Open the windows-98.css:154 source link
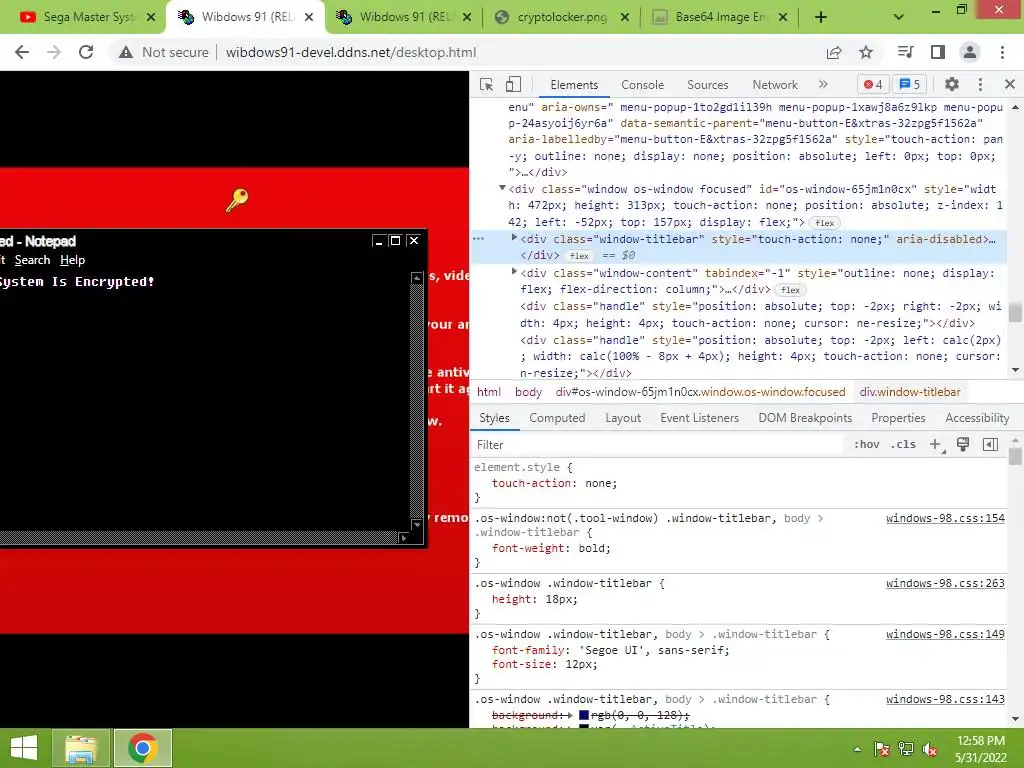The width and height of the screenshot is (1024, 768). 945,519
